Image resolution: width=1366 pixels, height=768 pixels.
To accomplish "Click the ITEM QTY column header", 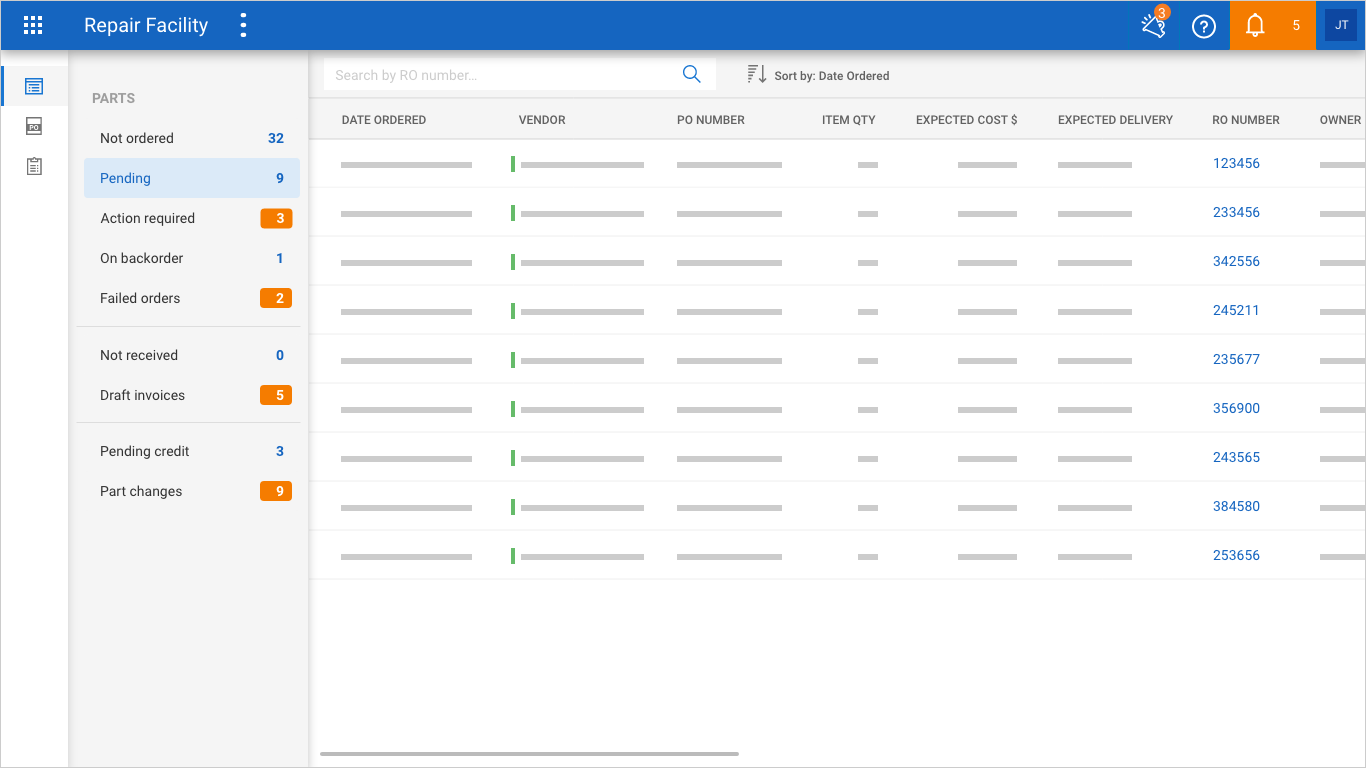I will [x=849, y=120].
